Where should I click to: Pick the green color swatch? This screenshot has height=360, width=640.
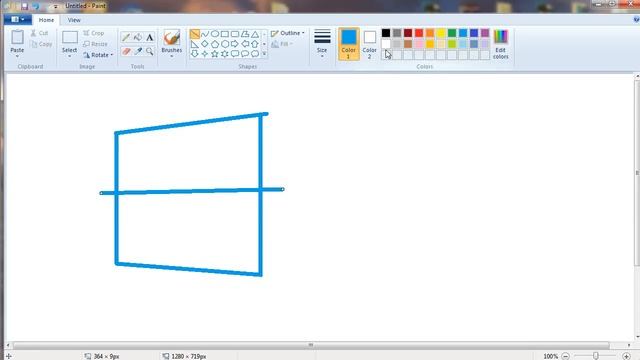coord(452,33)
